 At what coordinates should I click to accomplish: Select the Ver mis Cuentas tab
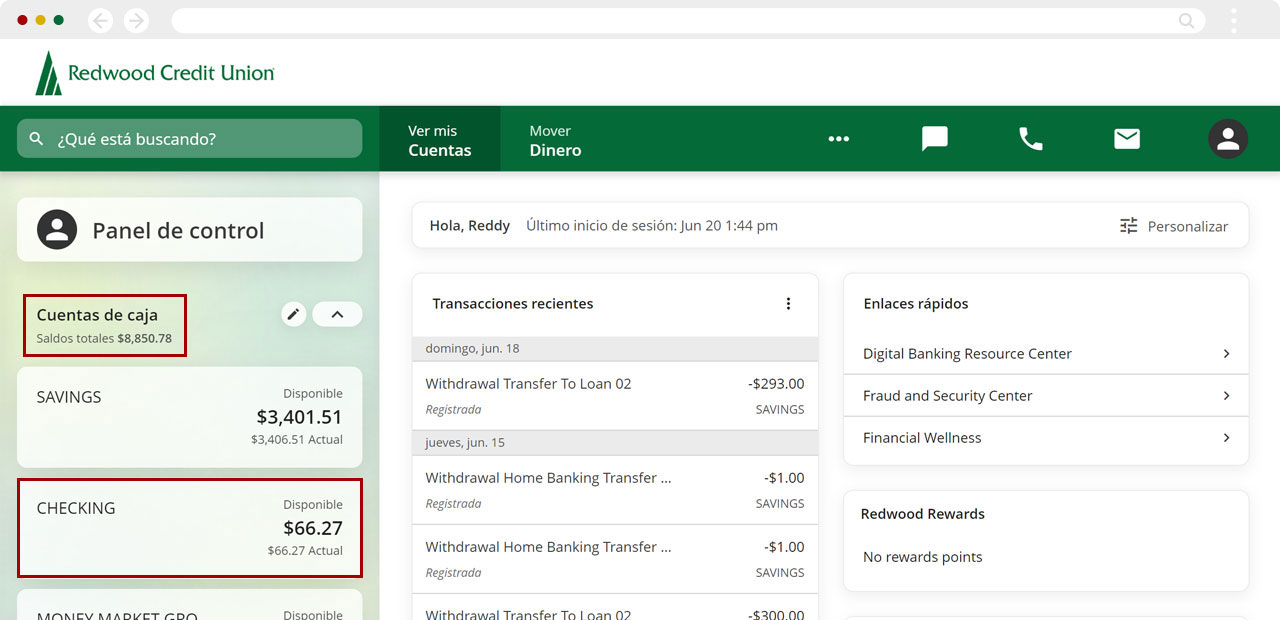click(439, 140)
